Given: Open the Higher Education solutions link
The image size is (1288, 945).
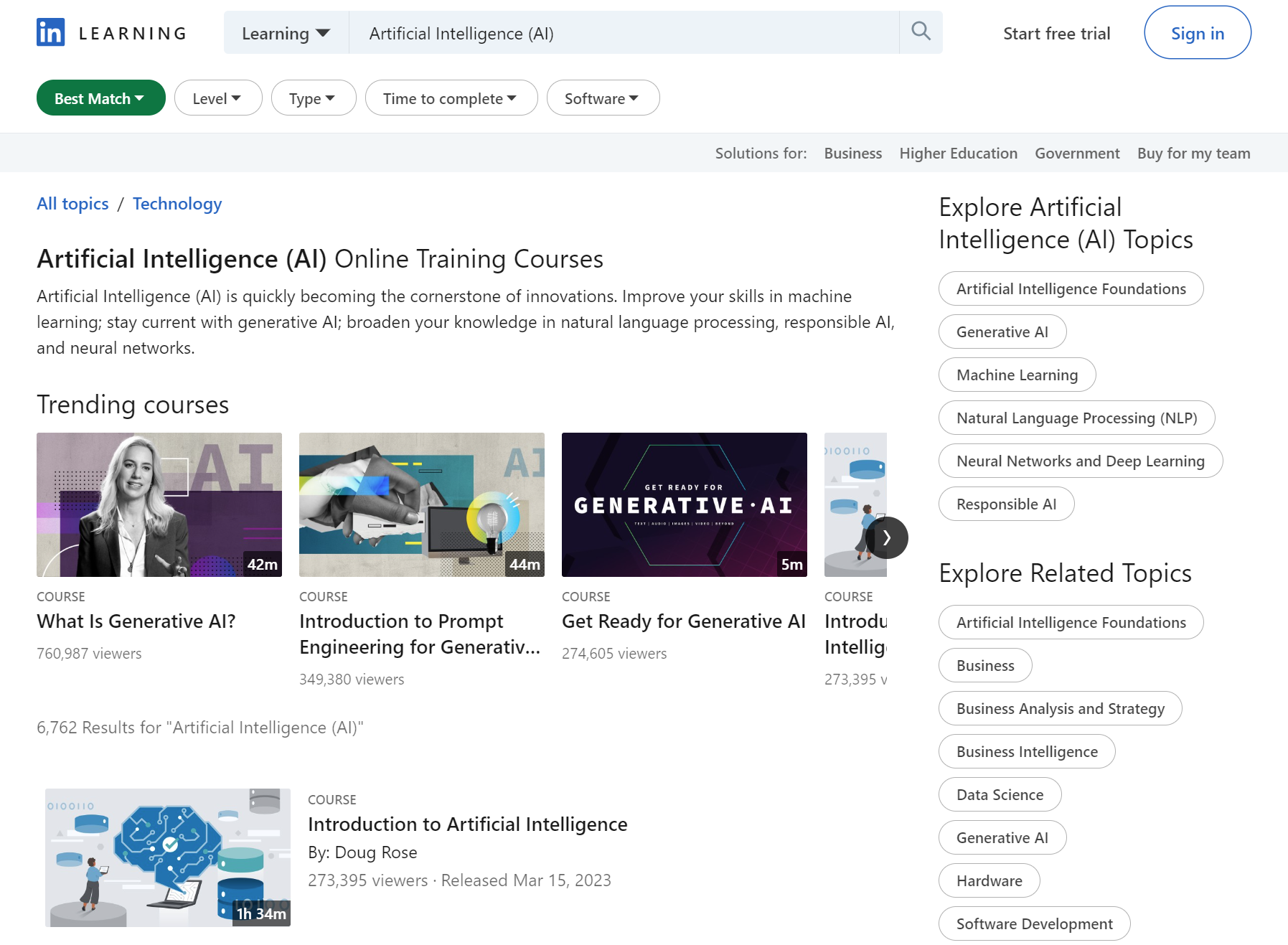Looking at the screenshot, I should tap(958, 154).
